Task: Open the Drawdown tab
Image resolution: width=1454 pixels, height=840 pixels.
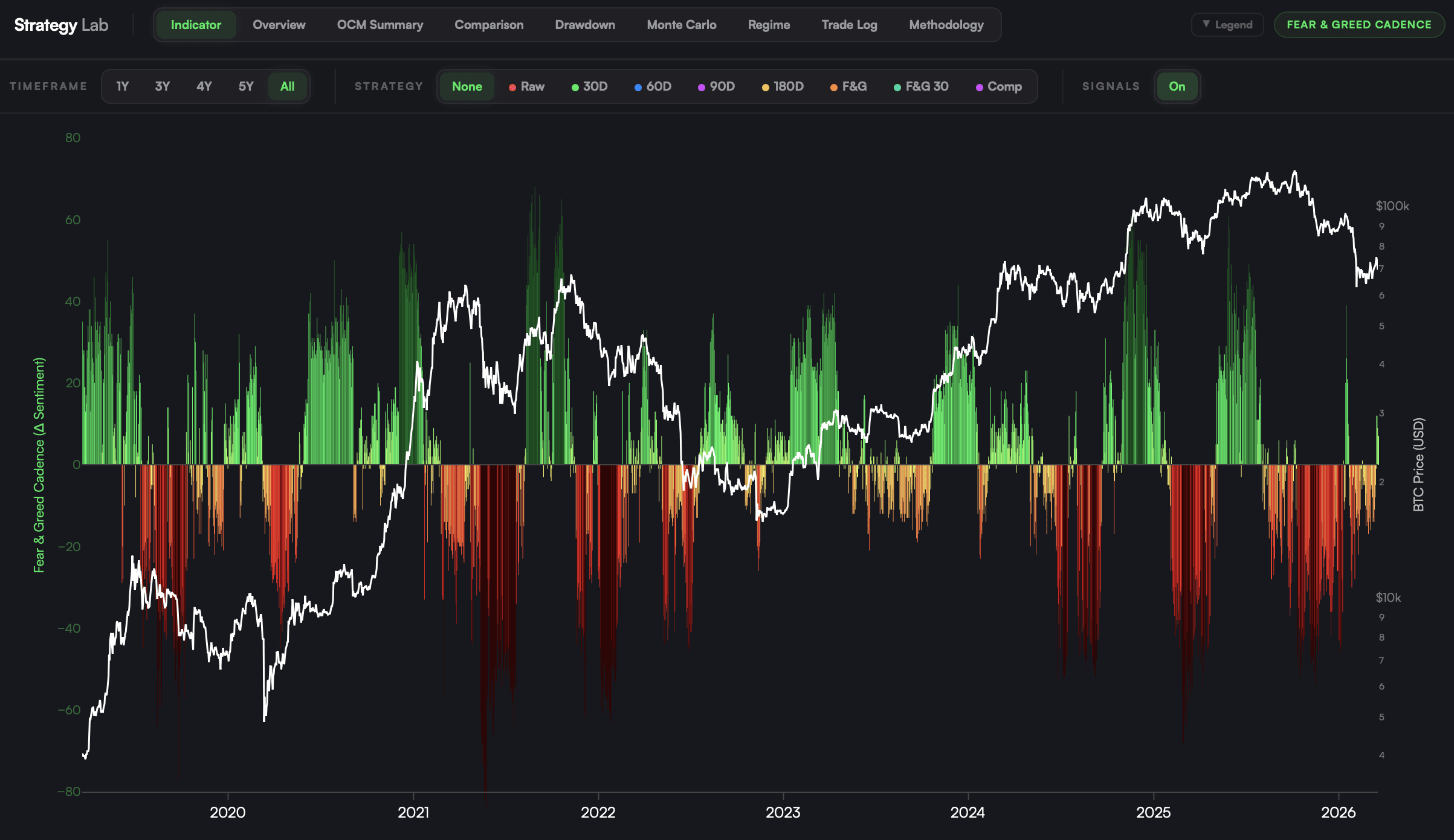Action: pyautogui.click(x=585, y=25)
